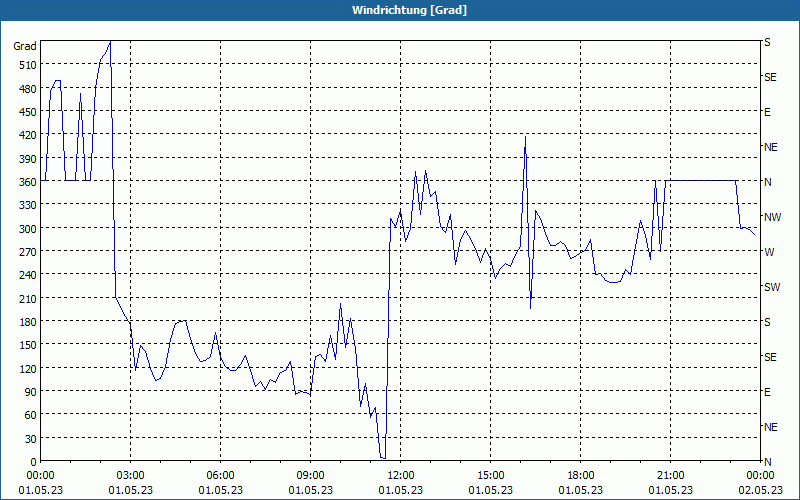Click the 18:00 time label
800x500 pixels.
pos(581,476)
